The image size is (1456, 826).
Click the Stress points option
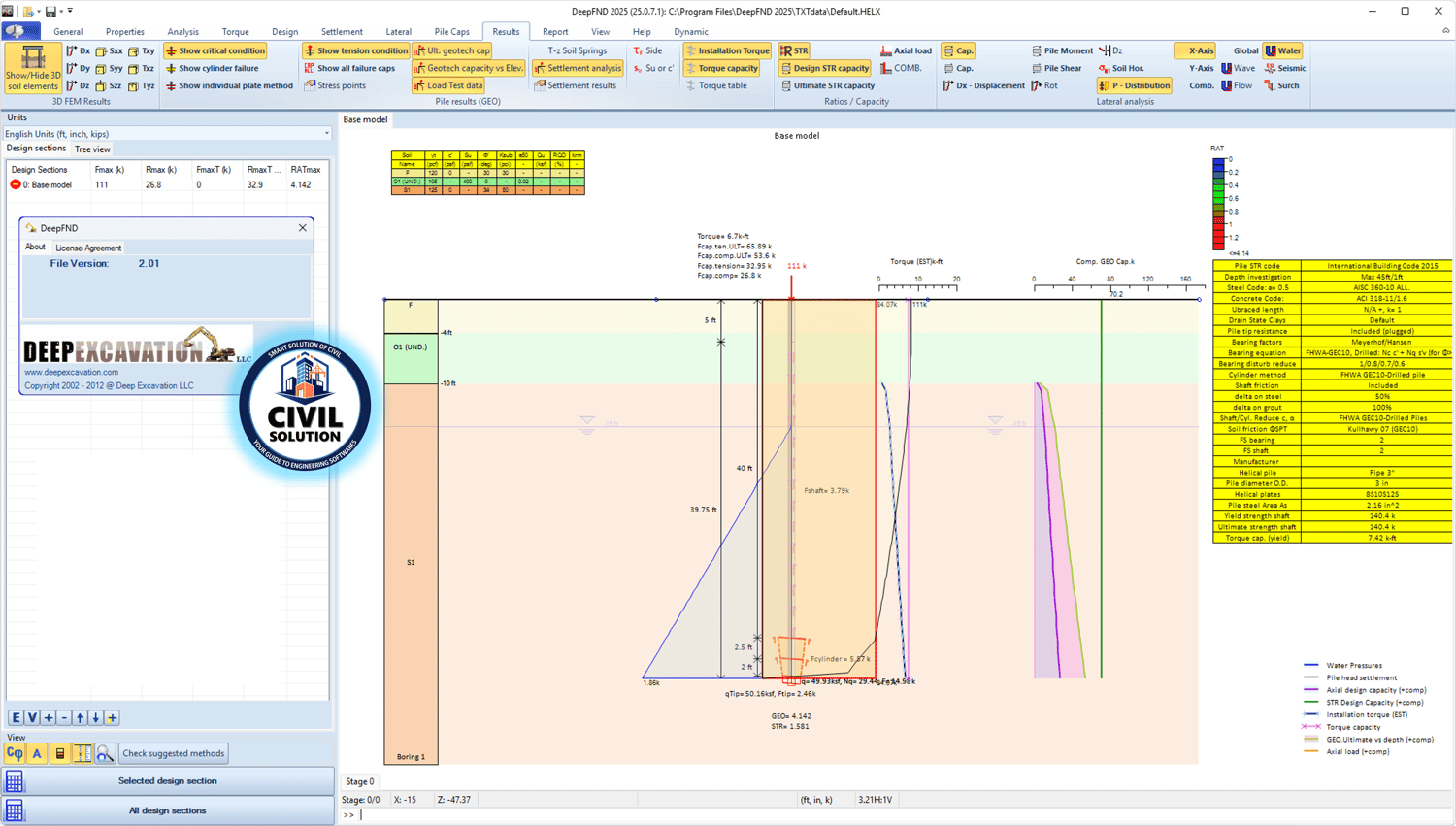point(335,85)
